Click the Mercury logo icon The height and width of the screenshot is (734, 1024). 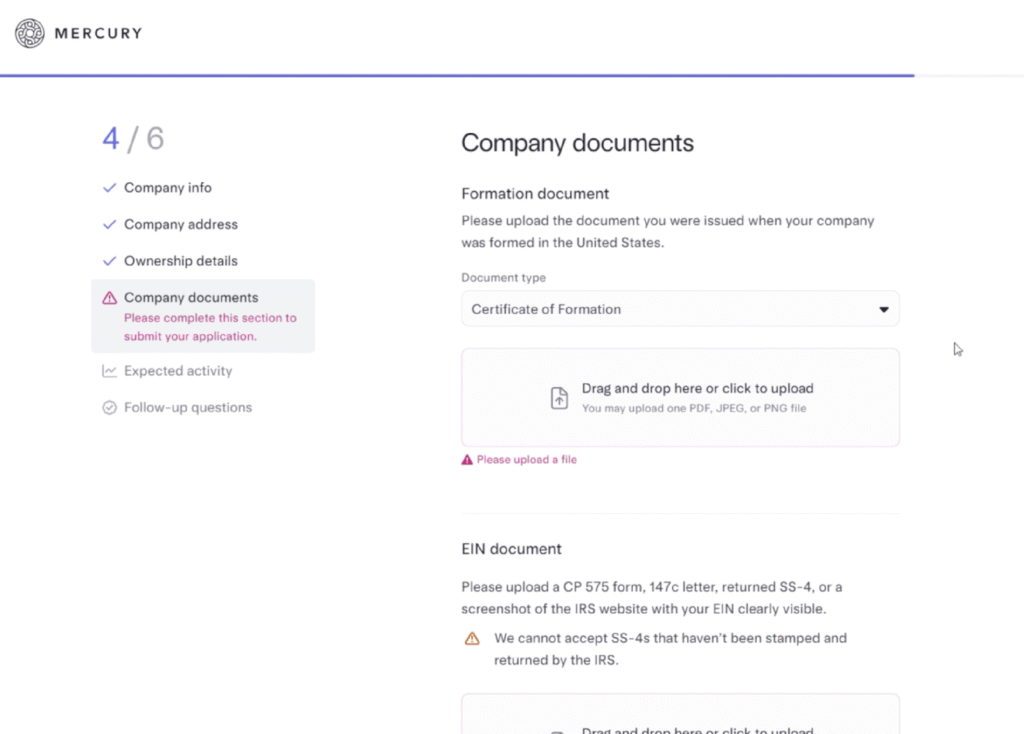click(30, 33)
